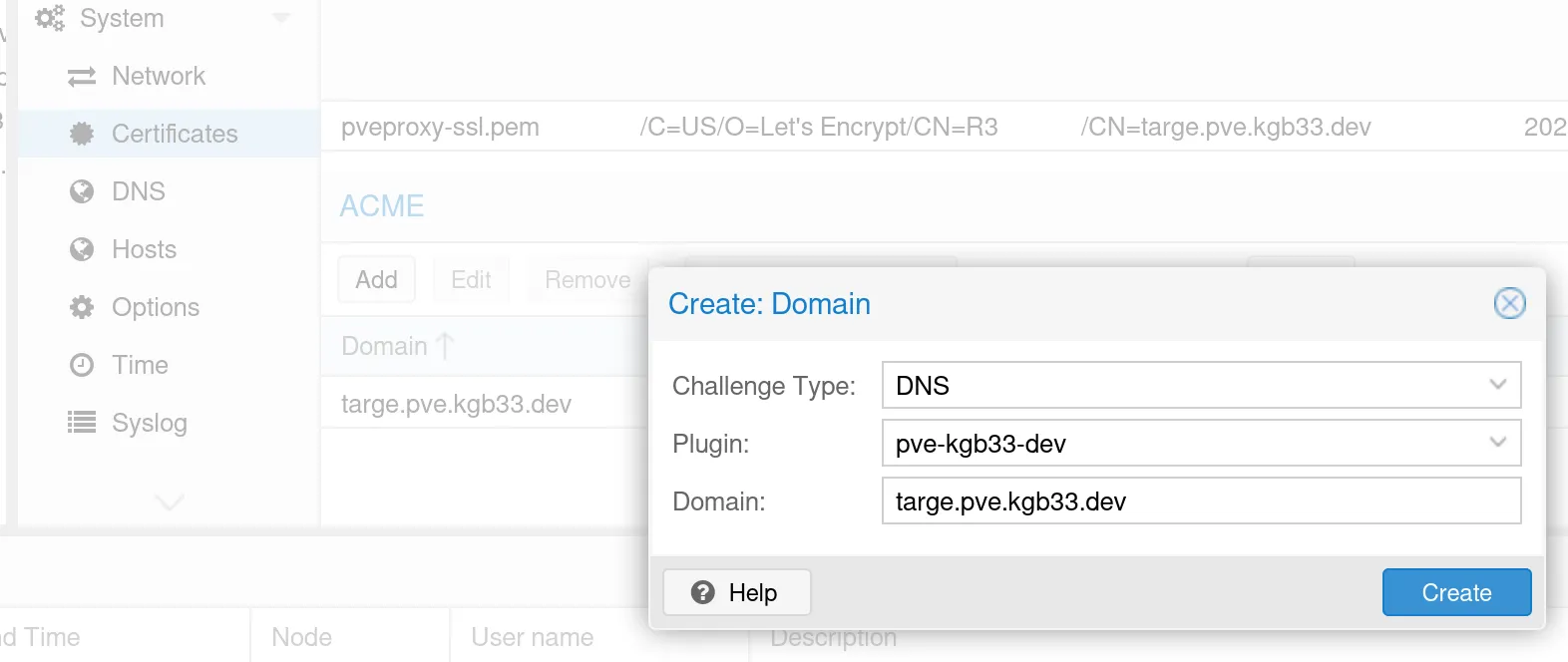Click the Domain column header
1568x662 pixels.
[x=485, y=346]
